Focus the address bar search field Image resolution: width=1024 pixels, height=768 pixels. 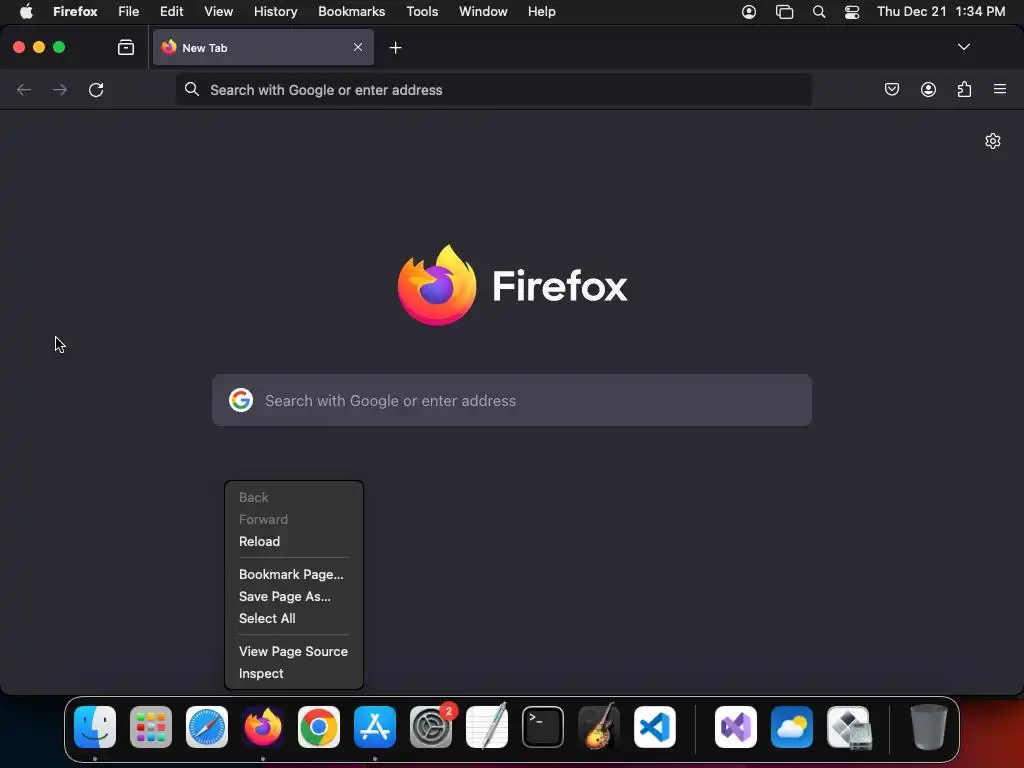click(x=494, y=89)
